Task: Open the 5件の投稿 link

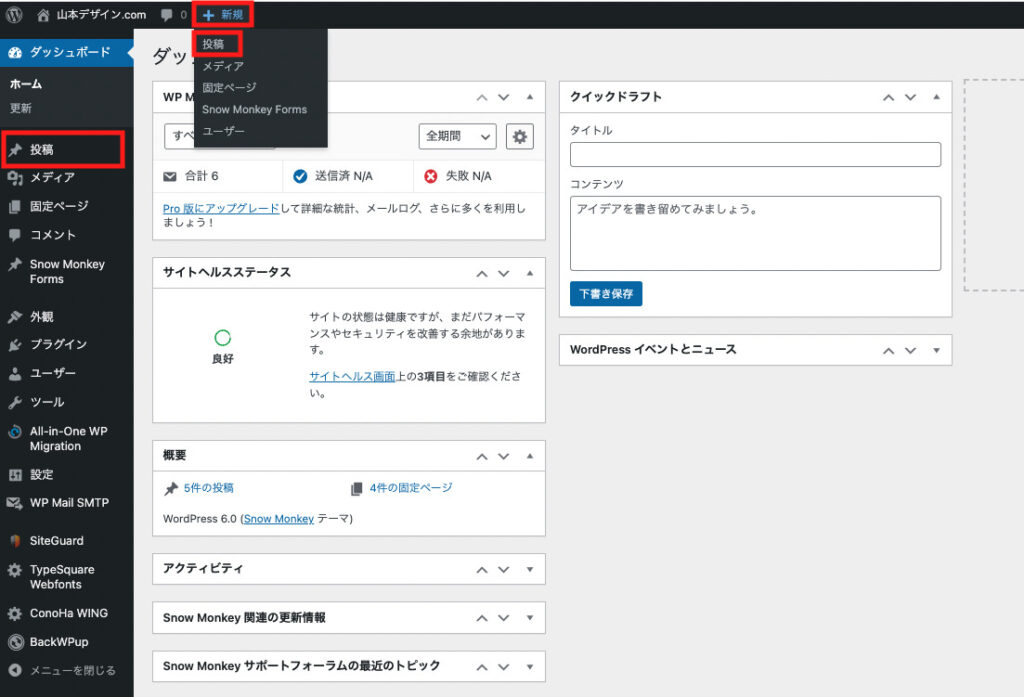Action: pos(208,488)
